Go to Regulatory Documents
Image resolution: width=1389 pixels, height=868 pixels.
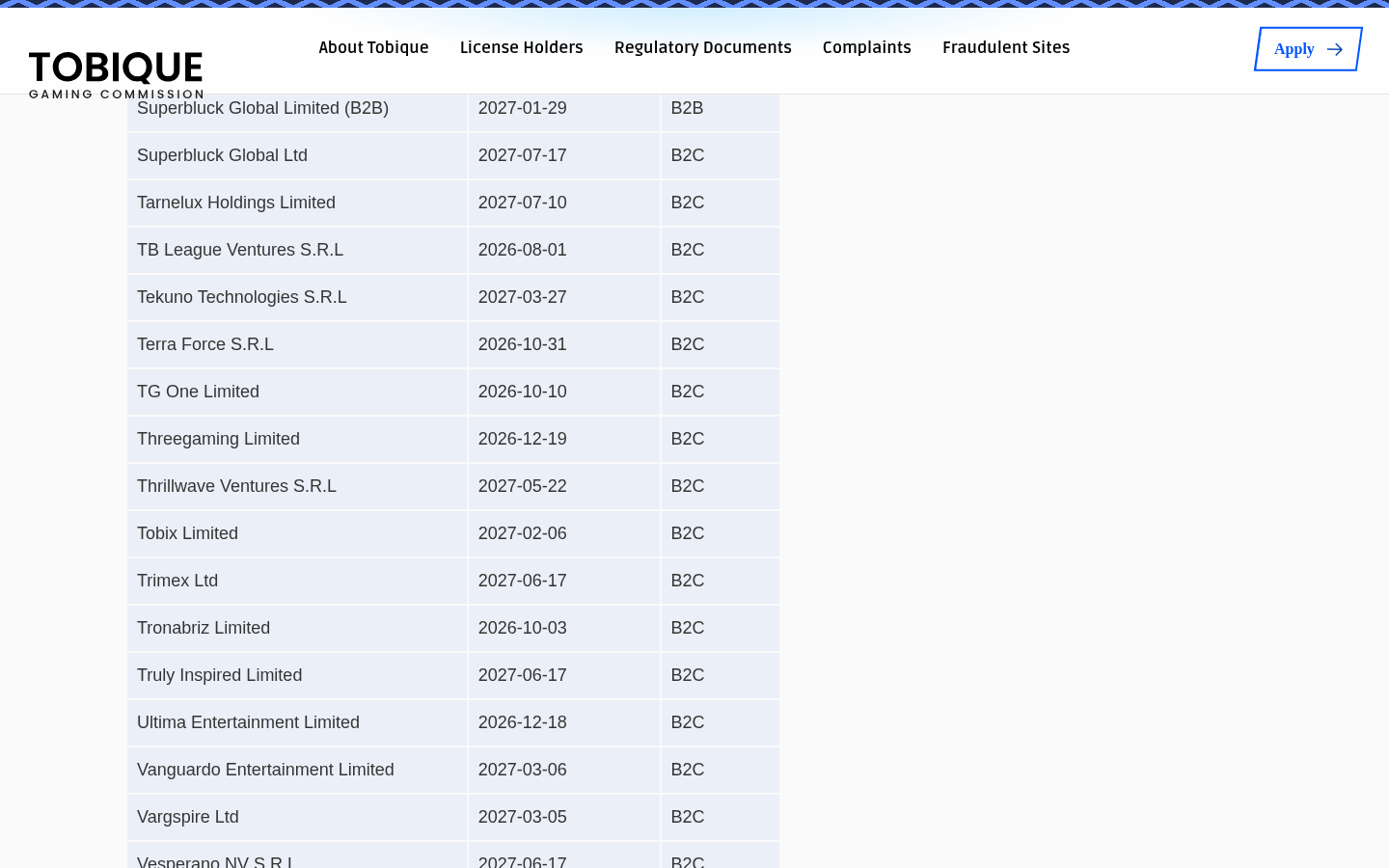(703, 47)
